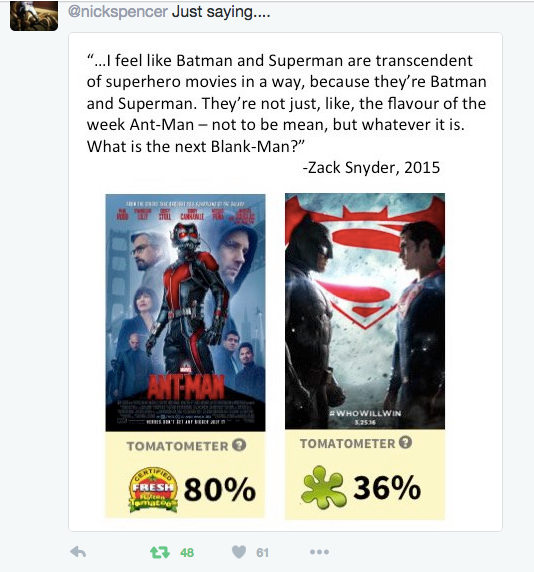Open the tweet author's profile avatar

pos(34,15)
